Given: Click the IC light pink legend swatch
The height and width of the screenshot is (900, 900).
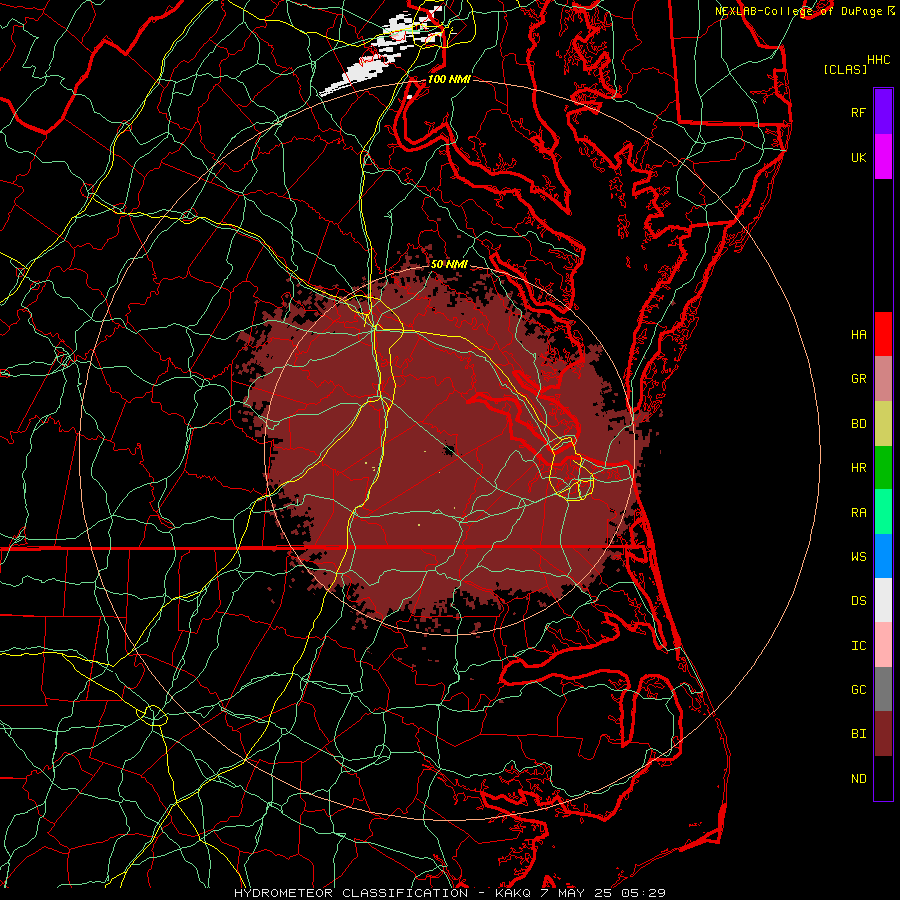Looking at the screenshot, I should 883,645.
